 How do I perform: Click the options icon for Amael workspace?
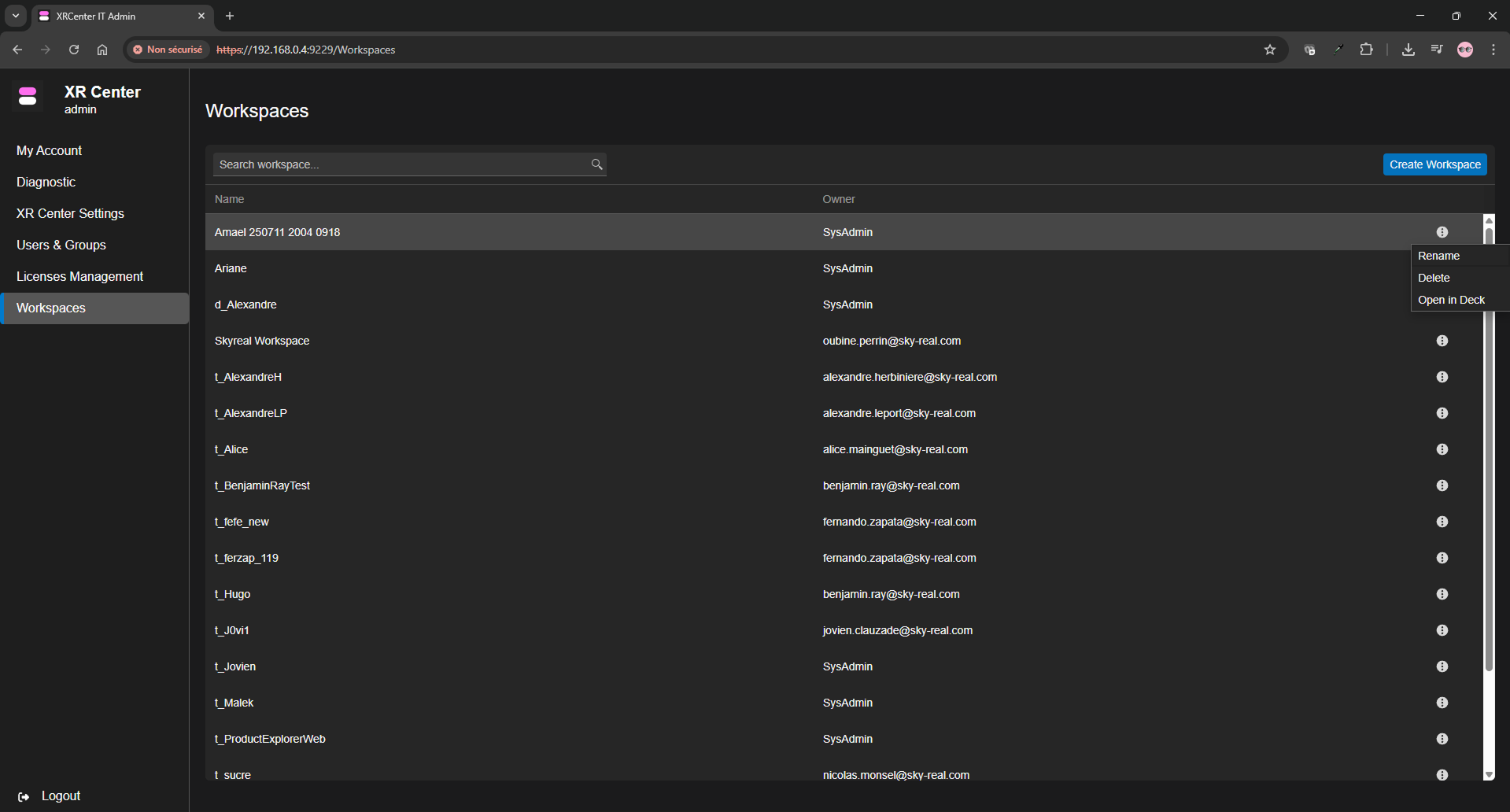(1442, 232)
